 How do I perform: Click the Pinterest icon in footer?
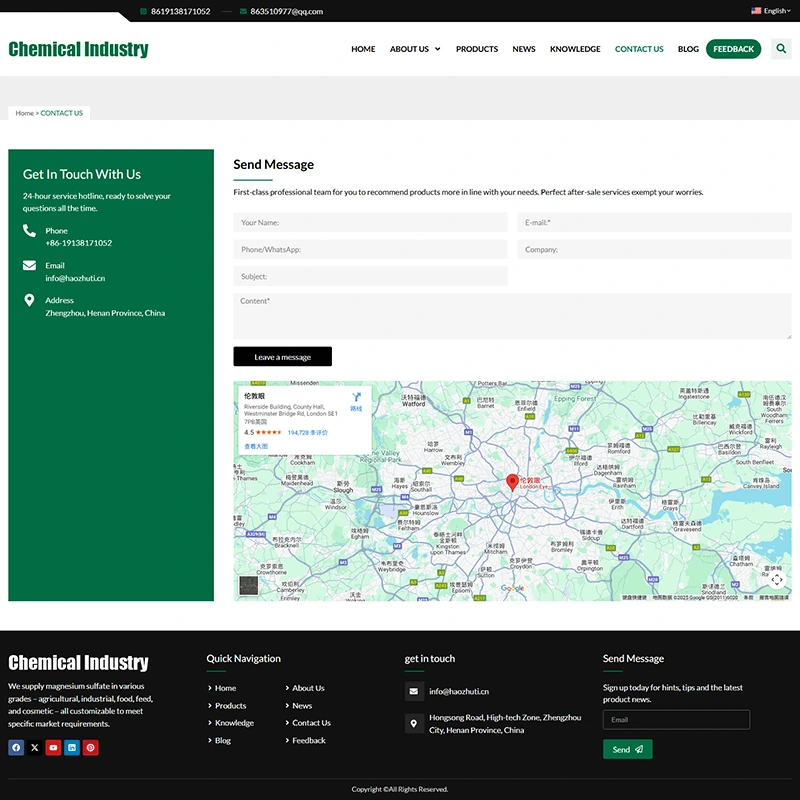click(x=90, y=747)
